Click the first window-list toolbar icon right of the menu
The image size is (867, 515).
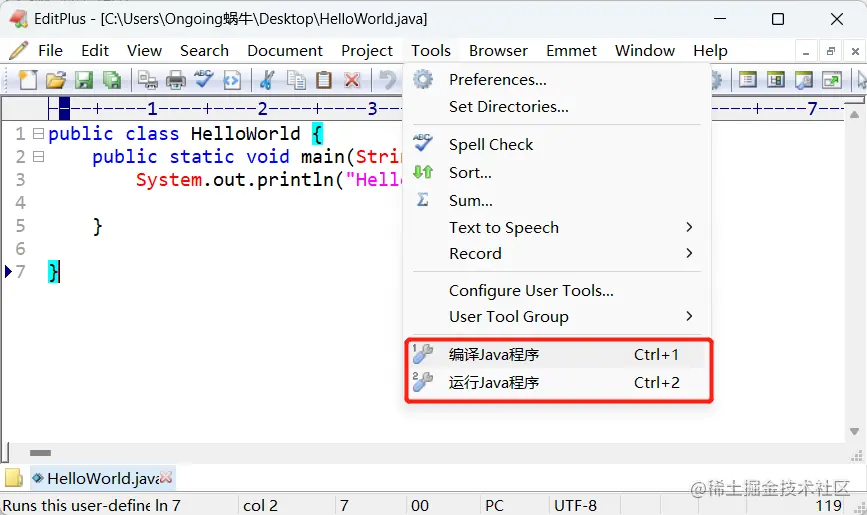point(748,80)
